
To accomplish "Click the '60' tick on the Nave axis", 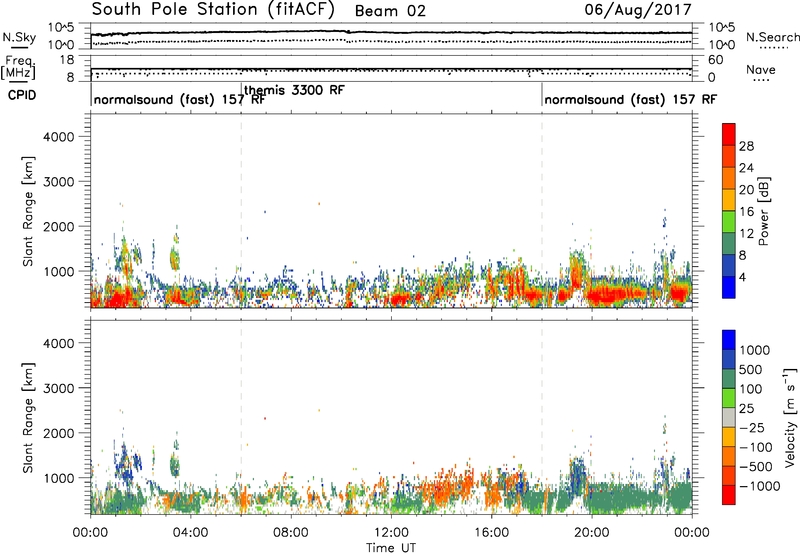I will tap(715, 60).
